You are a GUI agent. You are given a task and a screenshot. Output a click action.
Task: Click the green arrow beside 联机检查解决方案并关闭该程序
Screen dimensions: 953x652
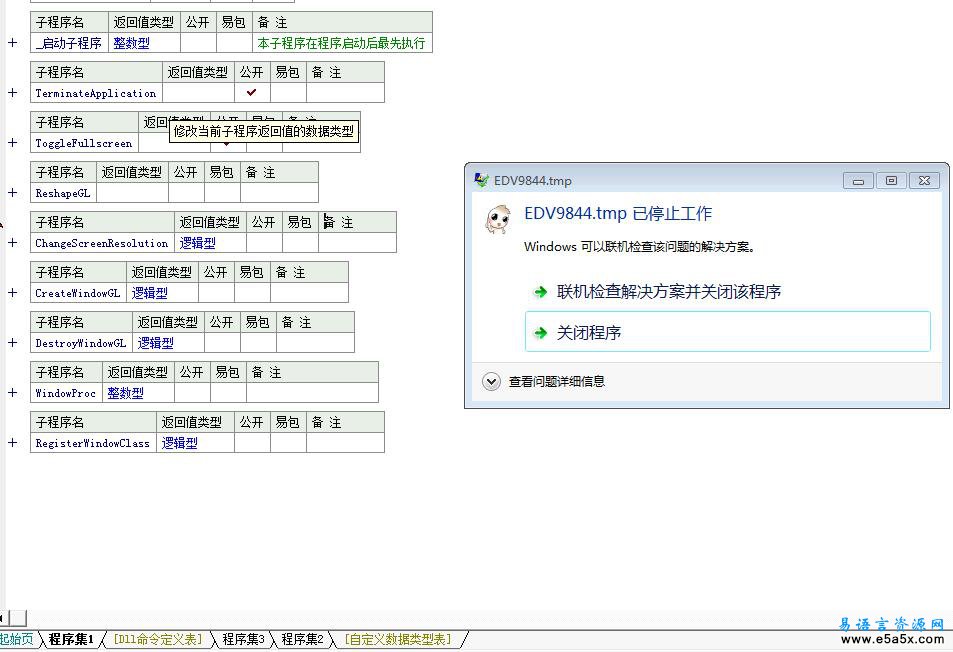[540, 292]
